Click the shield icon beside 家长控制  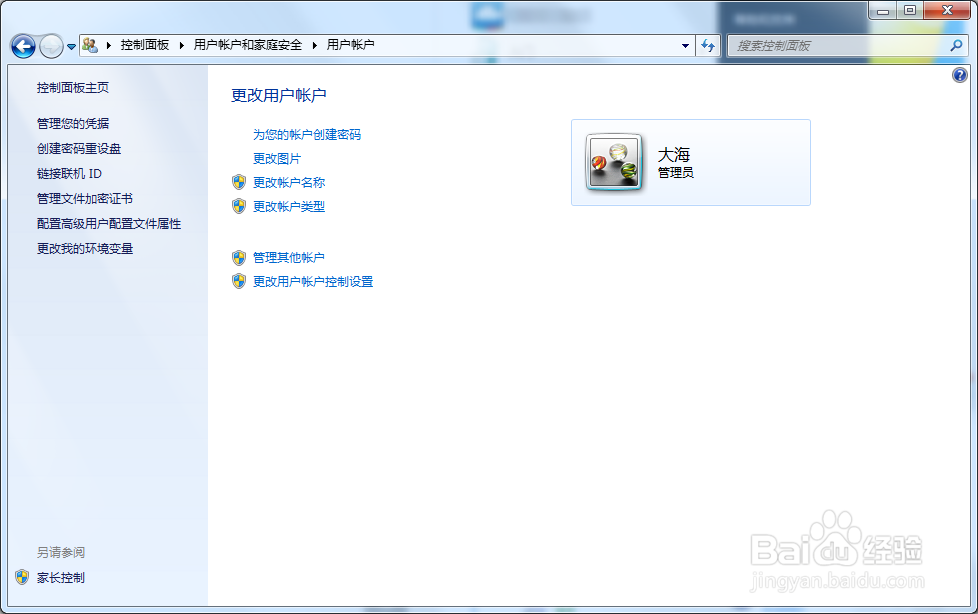coord(22,577)
